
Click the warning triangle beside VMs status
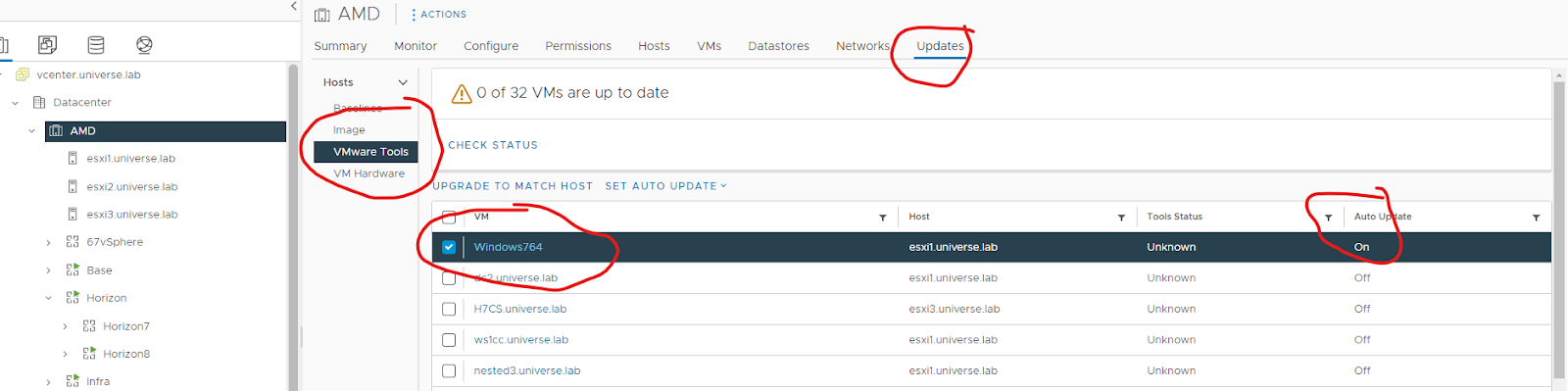pos(461,93)
